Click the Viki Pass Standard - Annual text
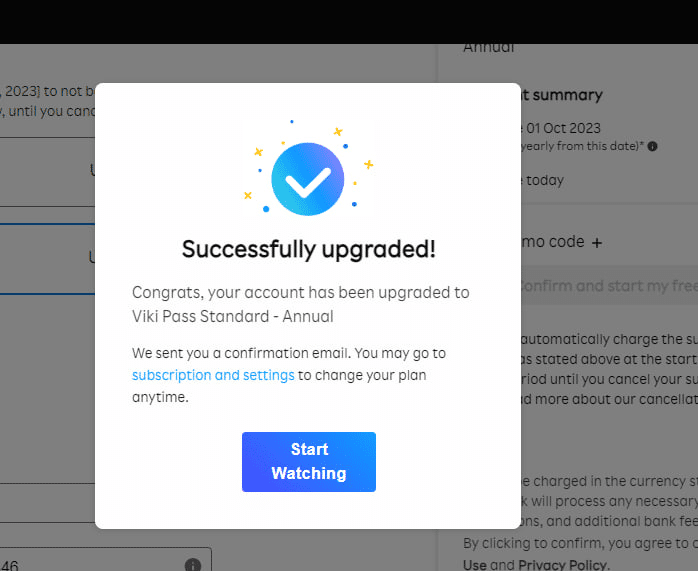Viewport: 698px width, 571px height. point(232,316)
